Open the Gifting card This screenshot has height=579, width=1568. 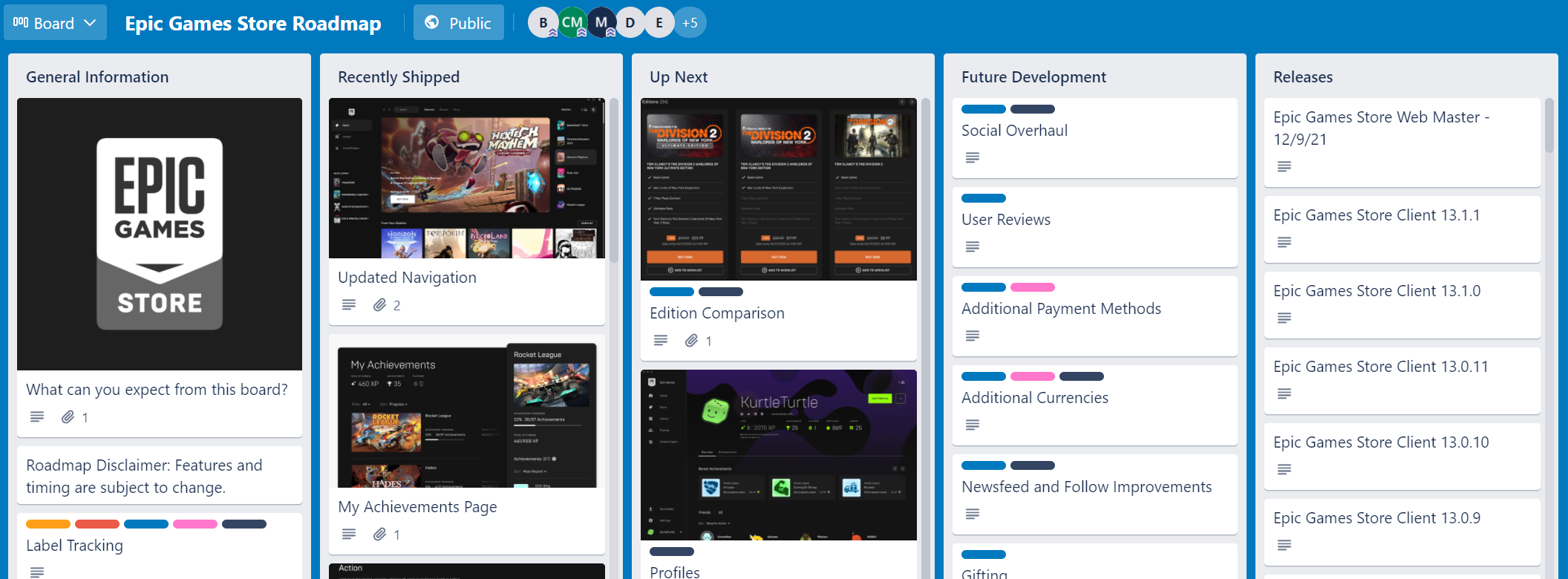(x=1095, y=561)
